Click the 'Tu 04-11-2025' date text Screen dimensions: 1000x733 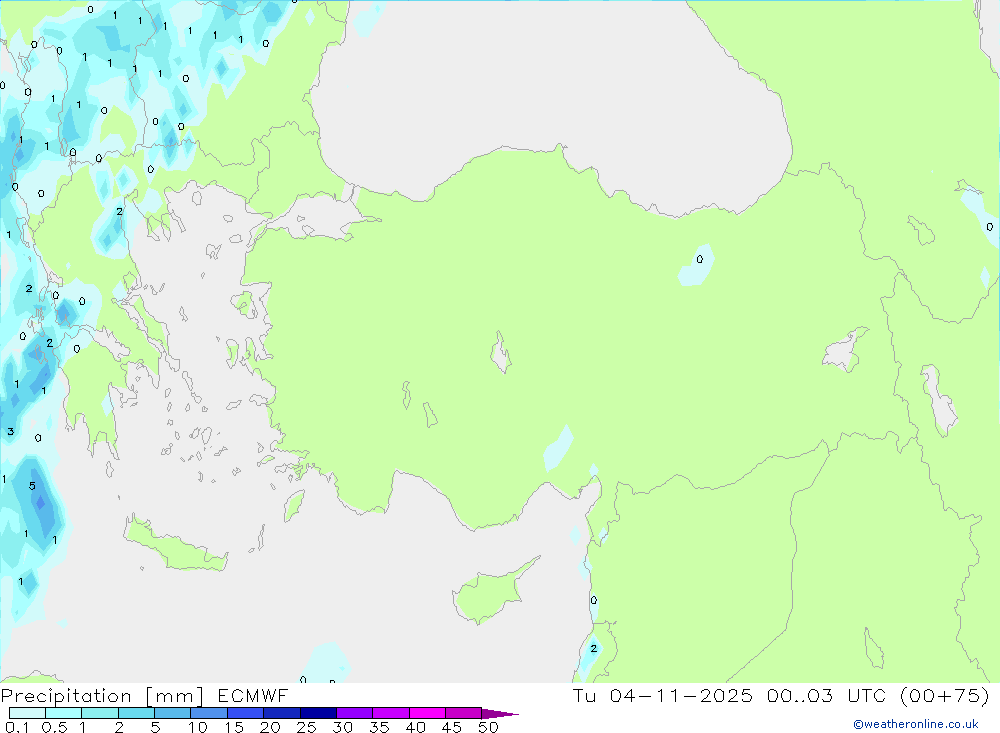click(x=663, y=696)
